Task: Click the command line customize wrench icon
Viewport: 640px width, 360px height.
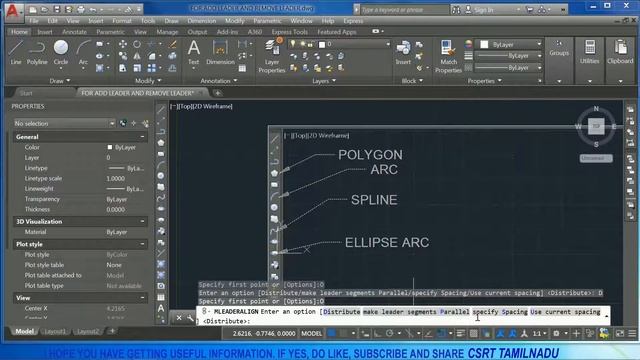Action: coord(190,318)
